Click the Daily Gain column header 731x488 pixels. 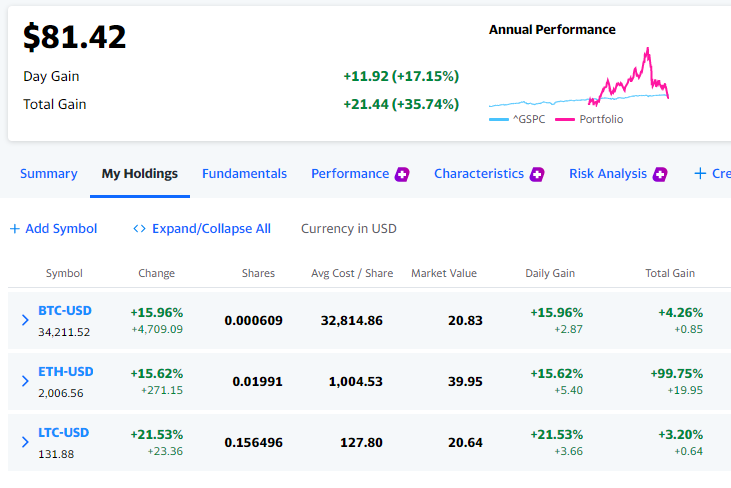point(550,273)
